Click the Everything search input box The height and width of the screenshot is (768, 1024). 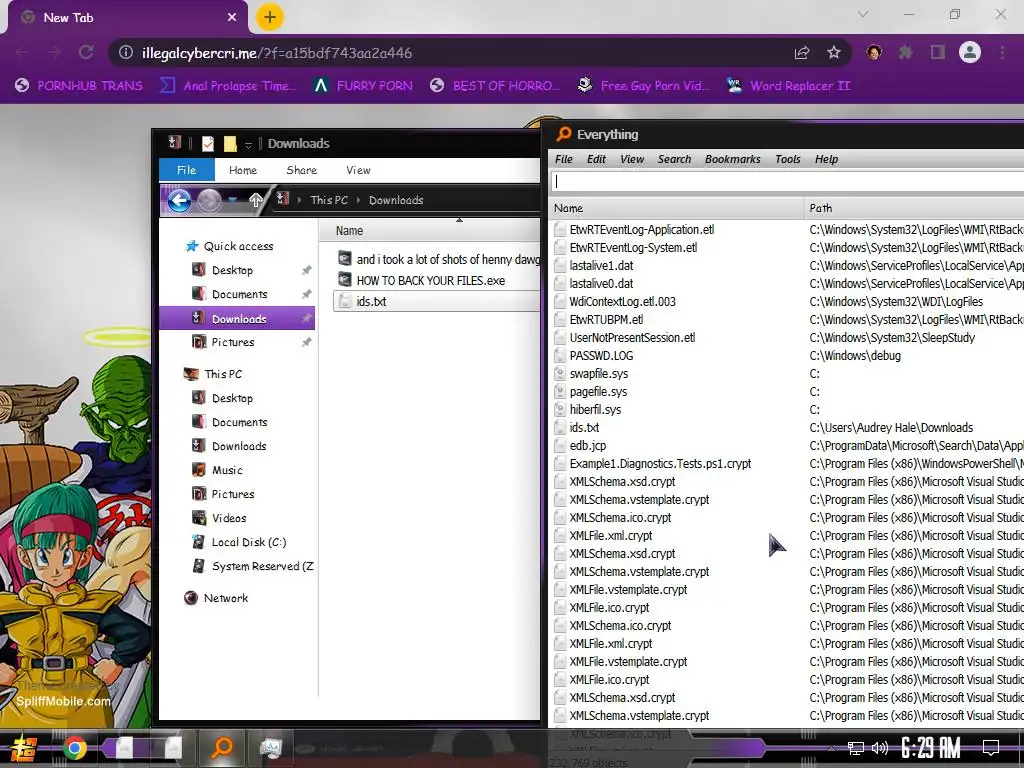[787, 182]
